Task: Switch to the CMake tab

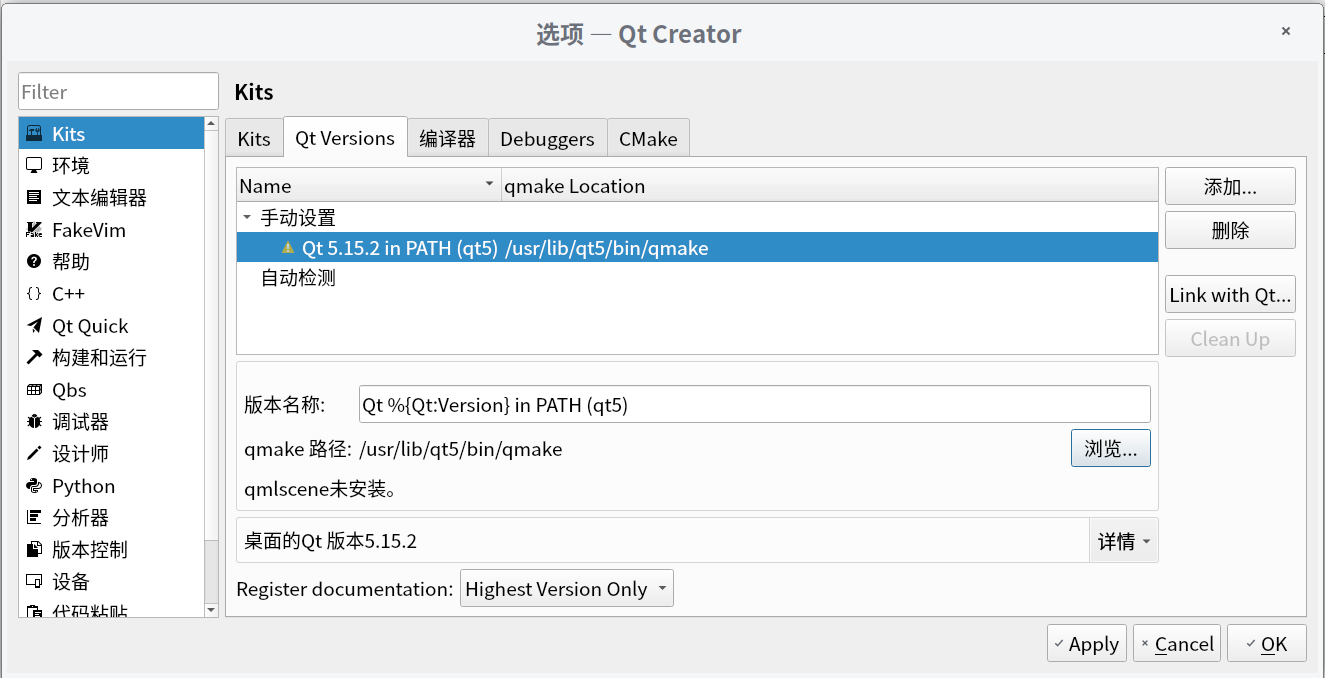Action: (648, 139)
